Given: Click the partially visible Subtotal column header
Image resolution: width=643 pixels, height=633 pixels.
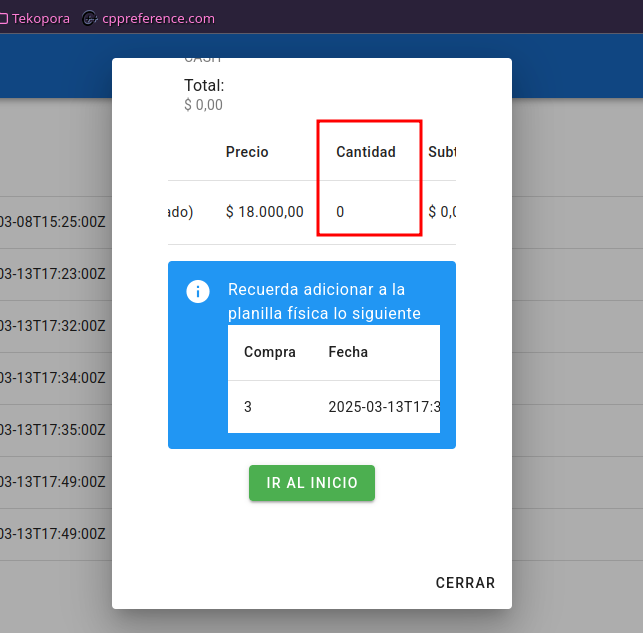Looking at the screenshot, I should point(442,152).
